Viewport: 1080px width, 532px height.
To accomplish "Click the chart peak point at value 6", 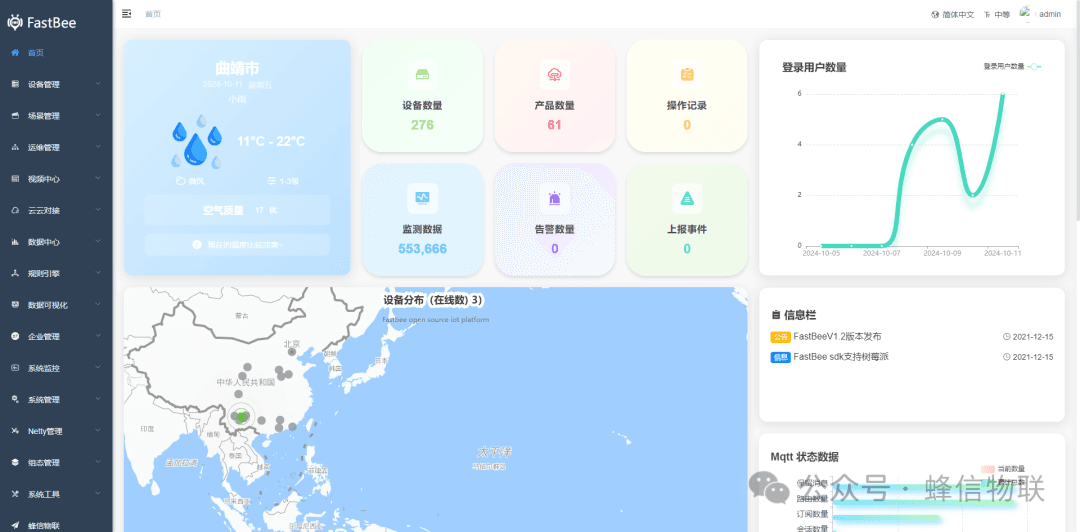I will click(1002, 94).
